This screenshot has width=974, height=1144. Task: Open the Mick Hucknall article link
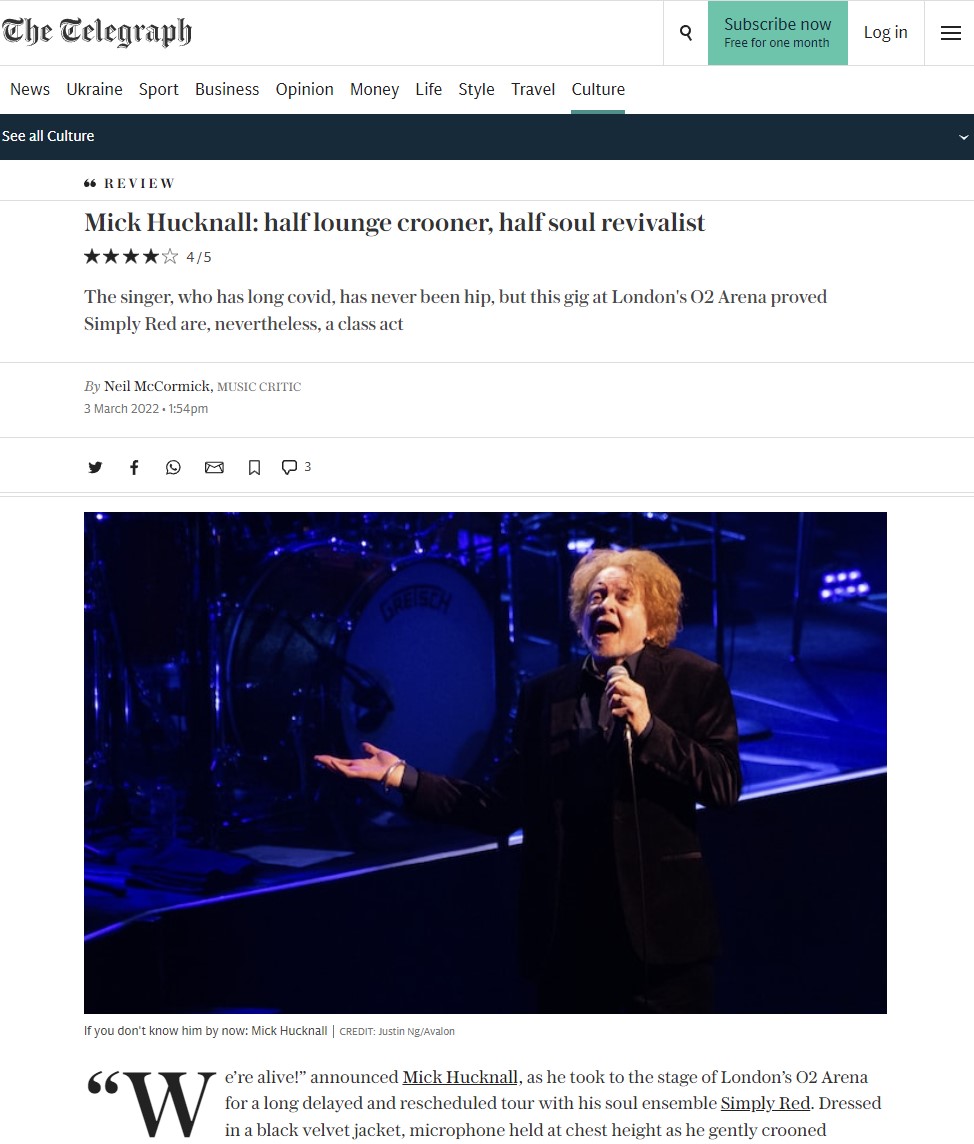[460, 1077]
